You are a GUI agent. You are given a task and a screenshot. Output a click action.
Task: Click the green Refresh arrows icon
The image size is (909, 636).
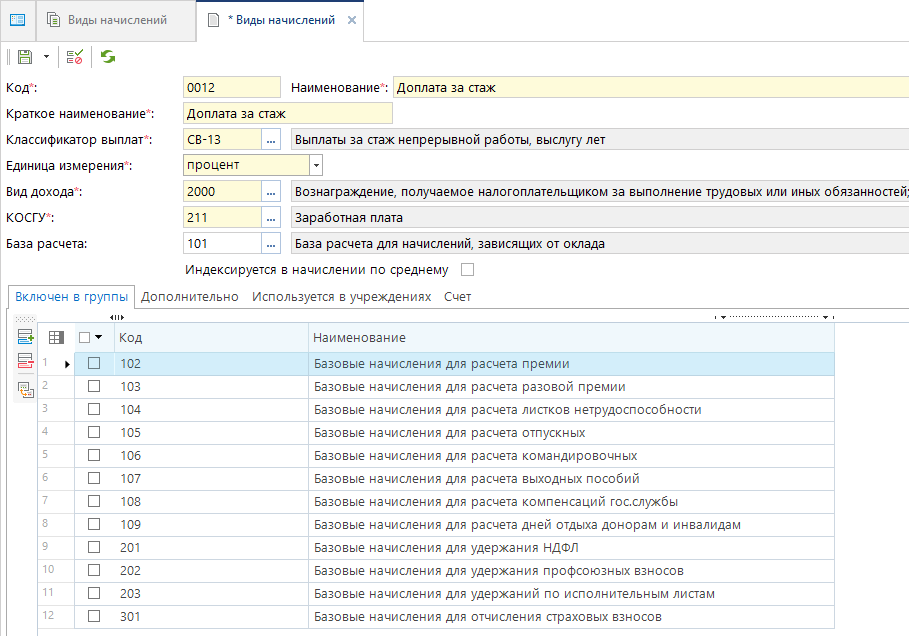click(107, 58)
